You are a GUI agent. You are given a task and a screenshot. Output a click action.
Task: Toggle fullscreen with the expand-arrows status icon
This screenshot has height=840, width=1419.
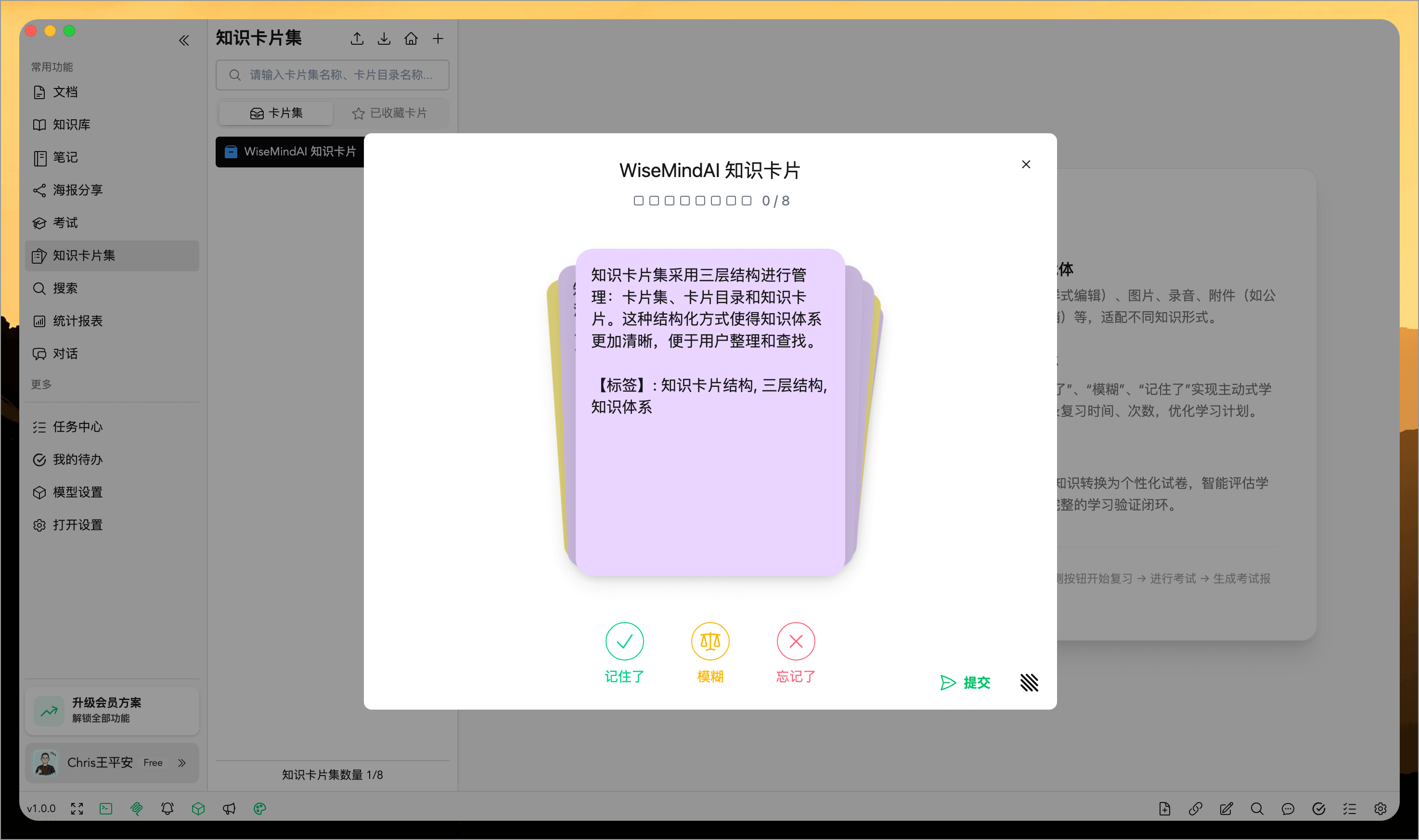pyautogui.click(x=77, y=809)
